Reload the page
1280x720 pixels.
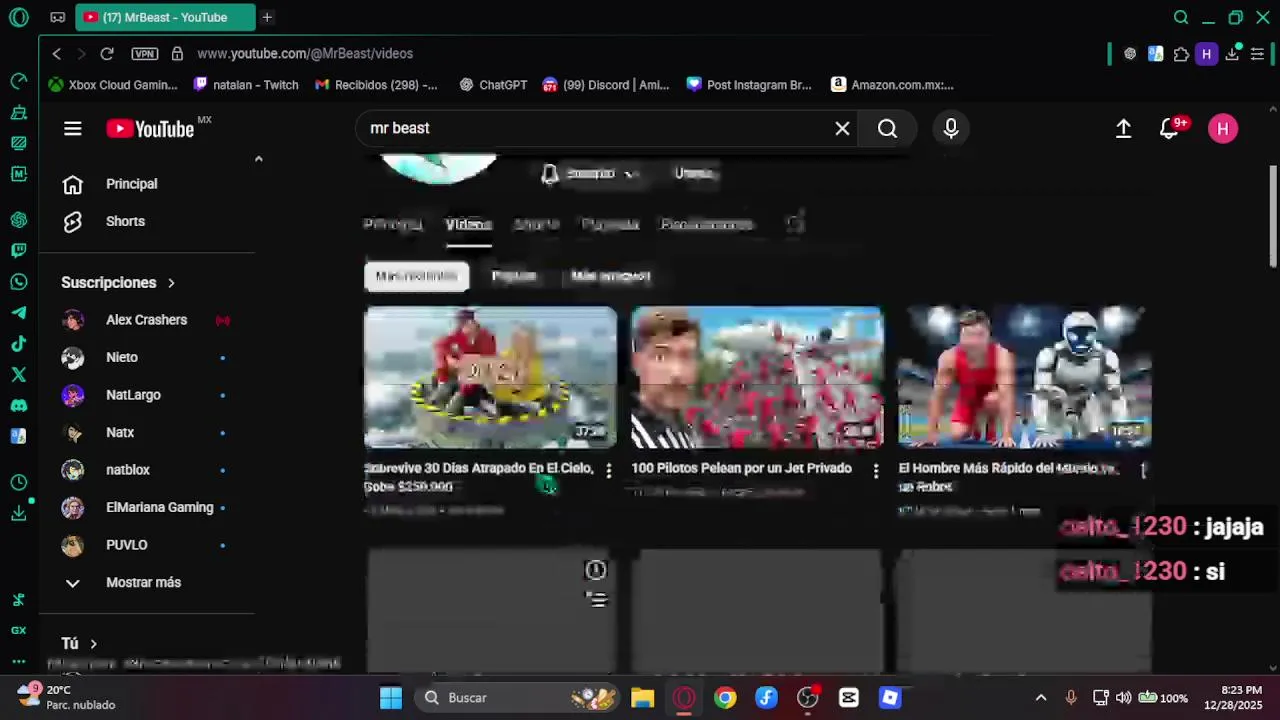pos(107,53)
